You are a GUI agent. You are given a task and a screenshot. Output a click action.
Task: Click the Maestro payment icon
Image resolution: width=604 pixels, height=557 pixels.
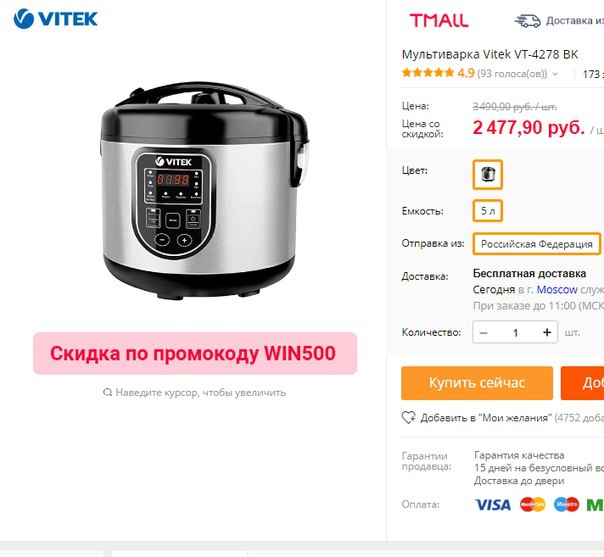click(566, 504)
